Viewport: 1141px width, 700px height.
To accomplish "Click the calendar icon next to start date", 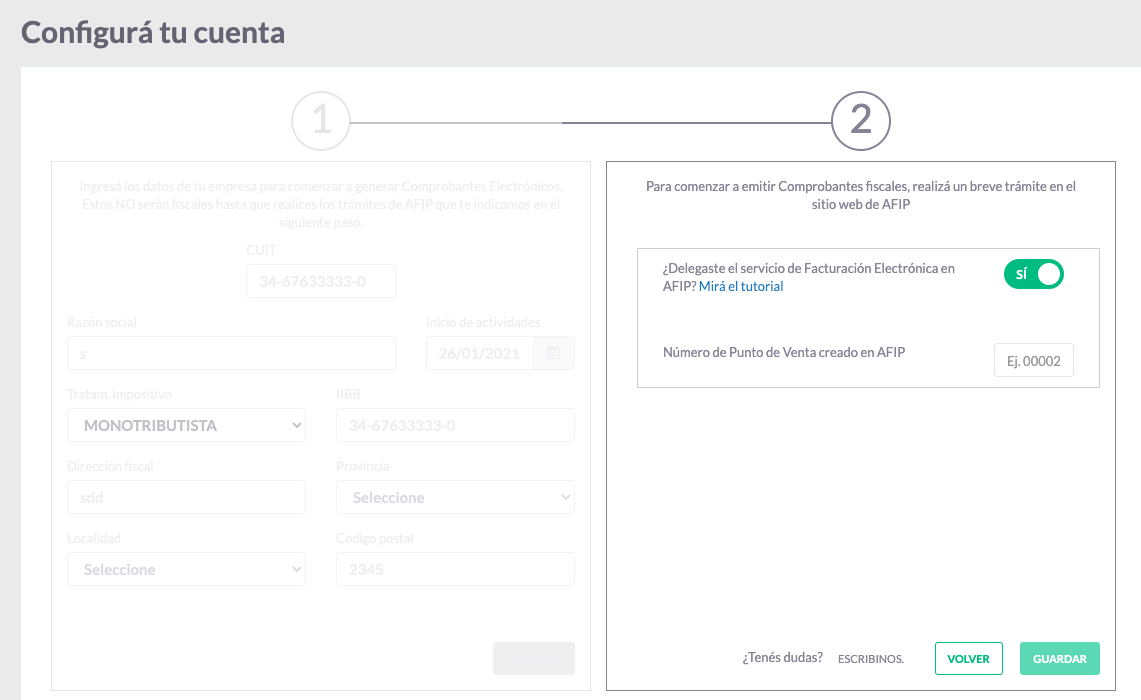I will coord(555,353).
